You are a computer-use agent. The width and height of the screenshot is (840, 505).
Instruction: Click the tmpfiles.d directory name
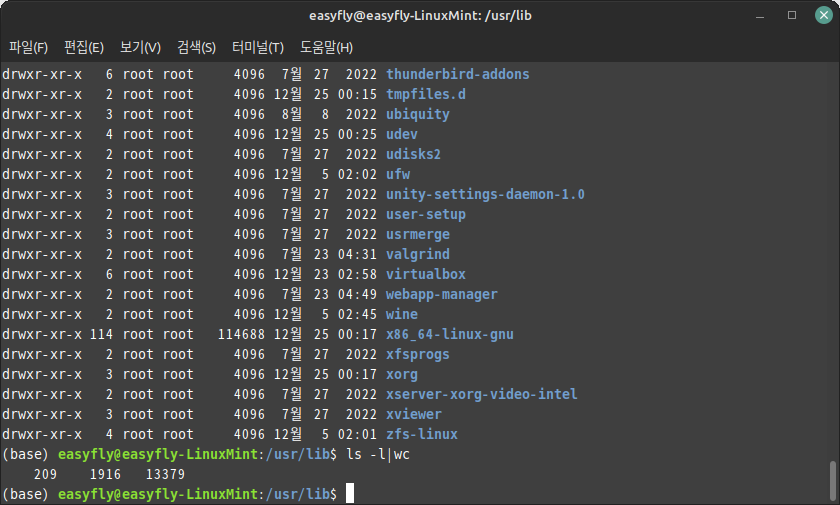(x=426, y=94)
